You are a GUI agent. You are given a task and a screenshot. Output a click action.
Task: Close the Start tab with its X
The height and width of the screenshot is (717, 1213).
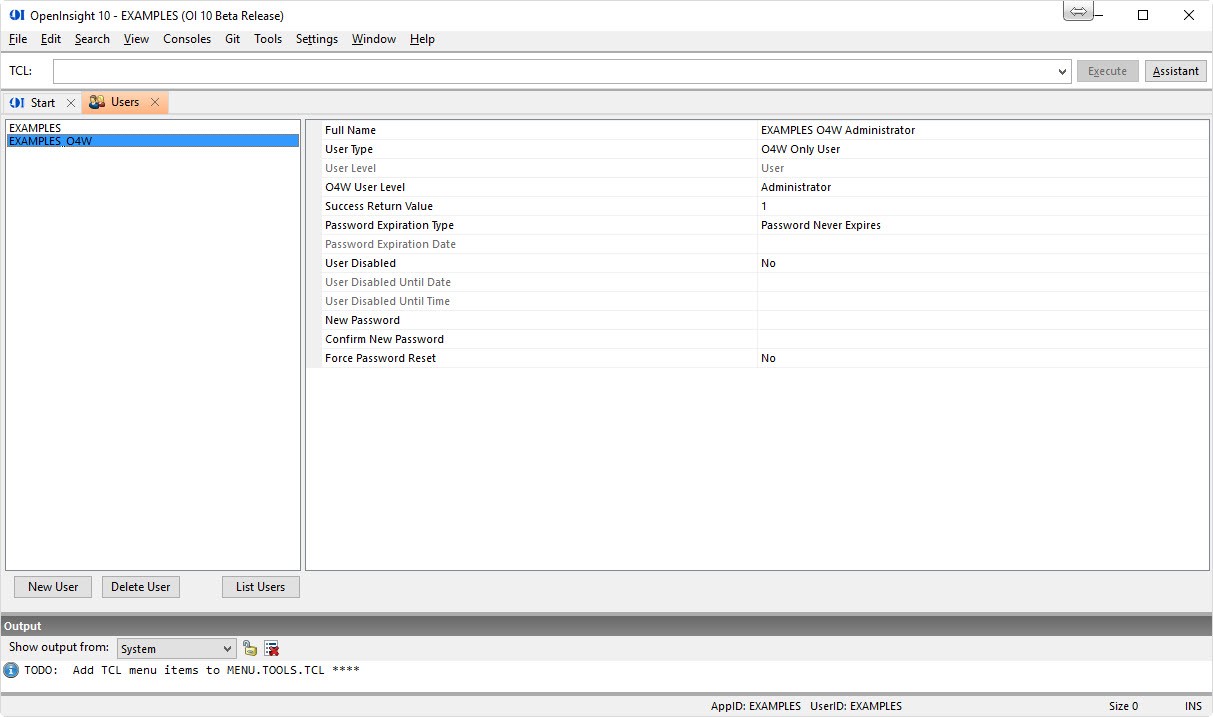(x=70, y=103)
